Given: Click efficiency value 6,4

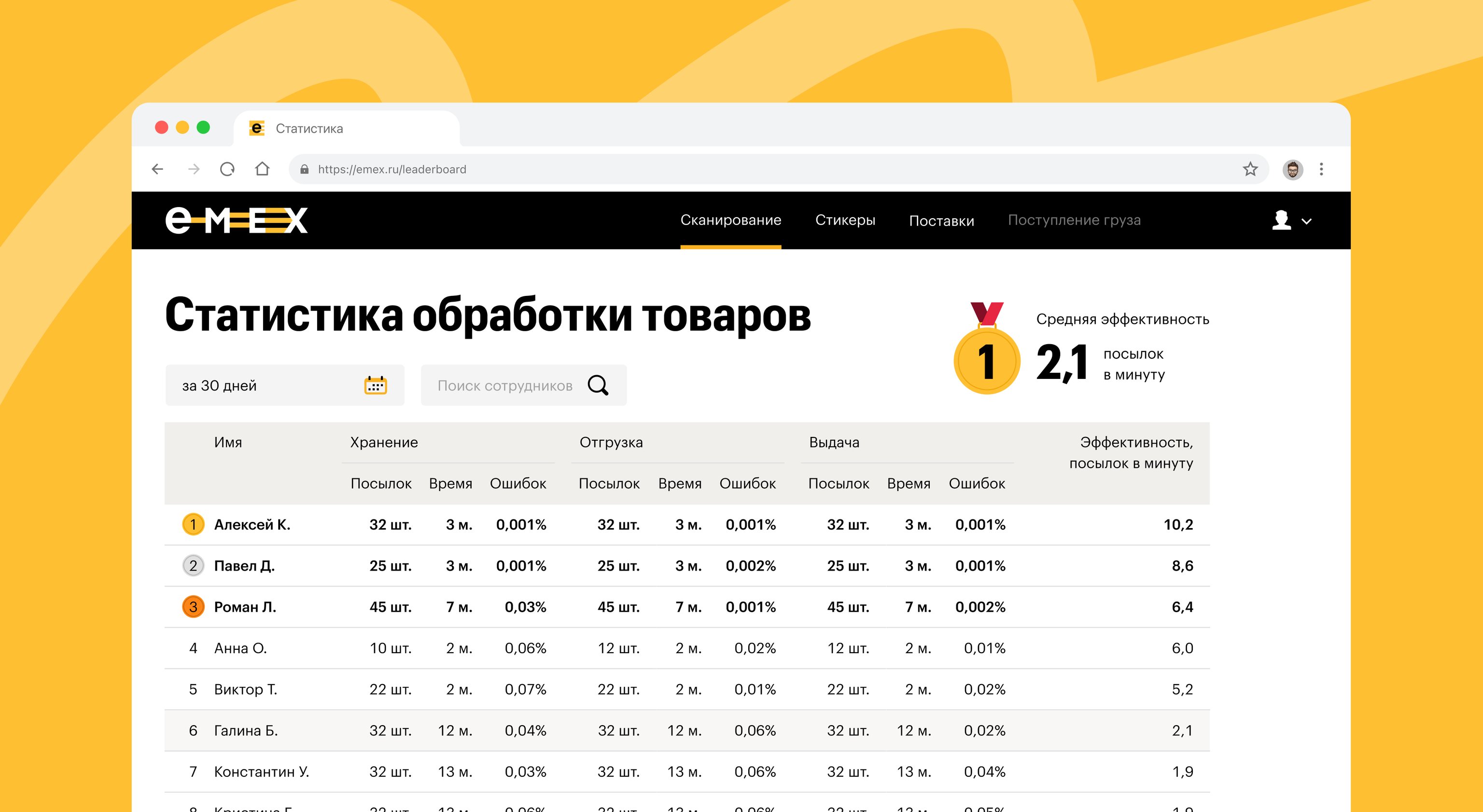Looking at the screenshot, I should 1182,606.
